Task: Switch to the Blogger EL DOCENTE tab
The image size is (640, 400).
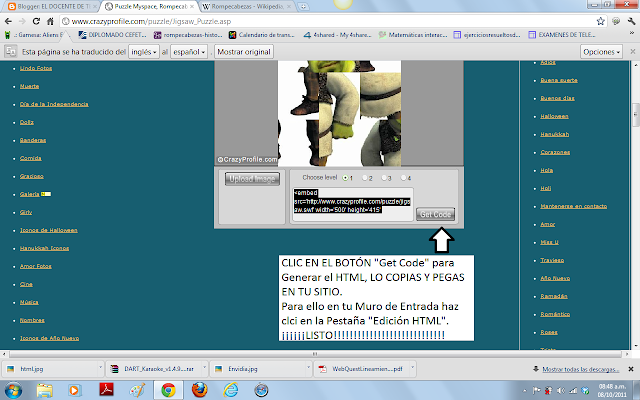Action: click(x=52, y=7)
